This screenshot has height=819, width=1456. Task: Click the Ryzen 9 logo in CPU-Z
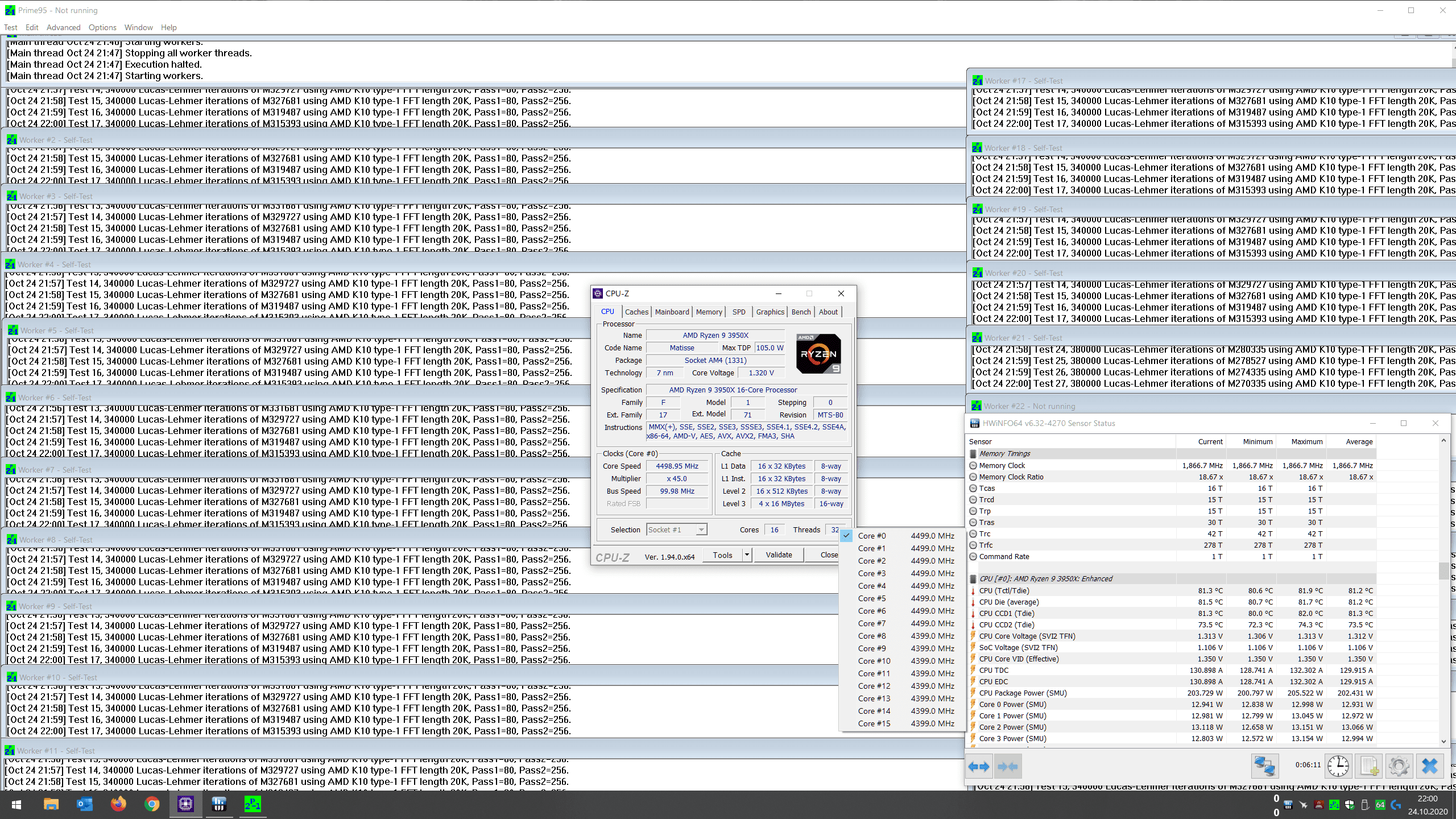point(818,354)
